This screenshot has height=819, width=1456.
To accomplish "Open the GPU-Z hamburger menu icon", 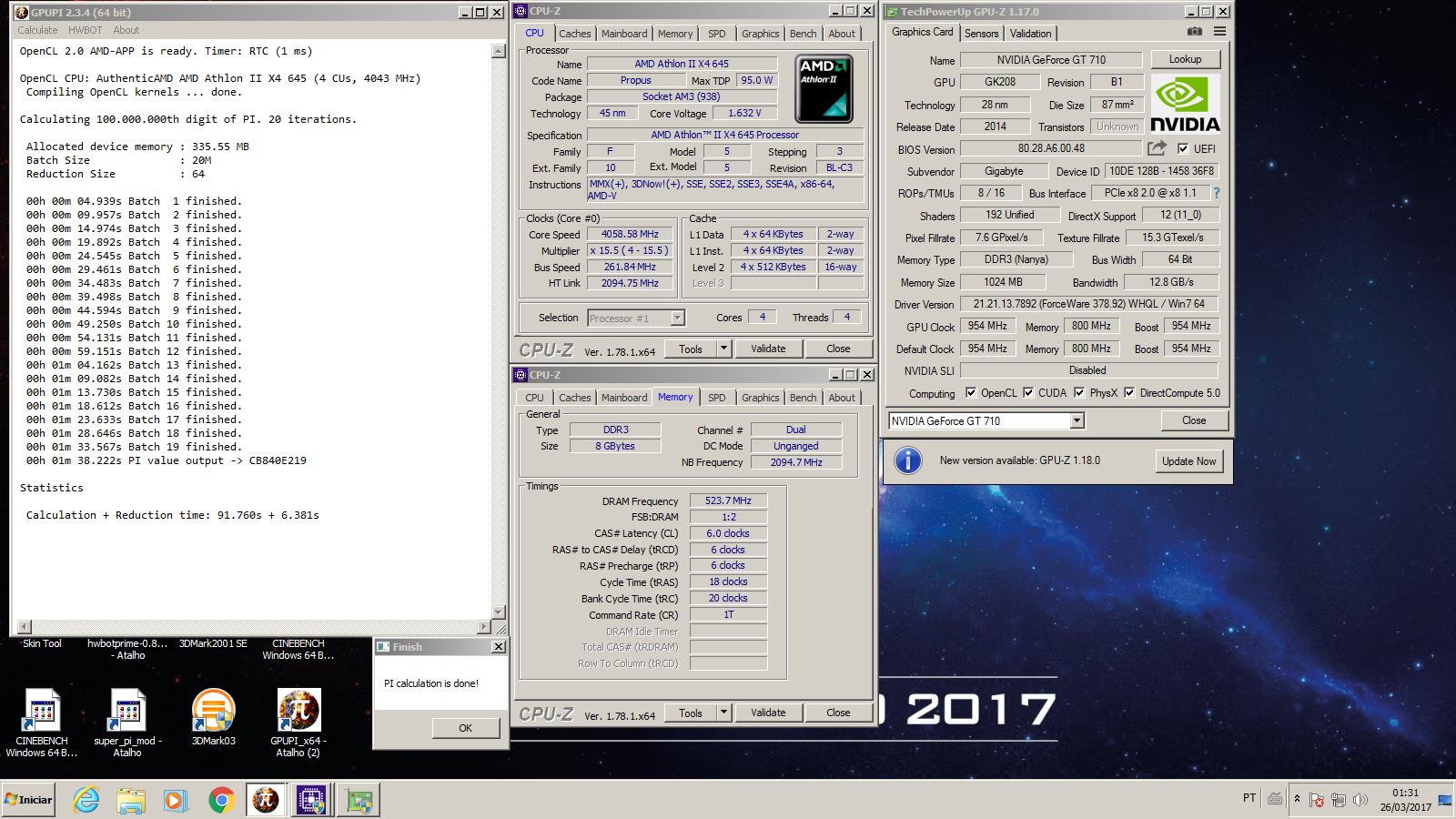I will [x=1219, y=32].
